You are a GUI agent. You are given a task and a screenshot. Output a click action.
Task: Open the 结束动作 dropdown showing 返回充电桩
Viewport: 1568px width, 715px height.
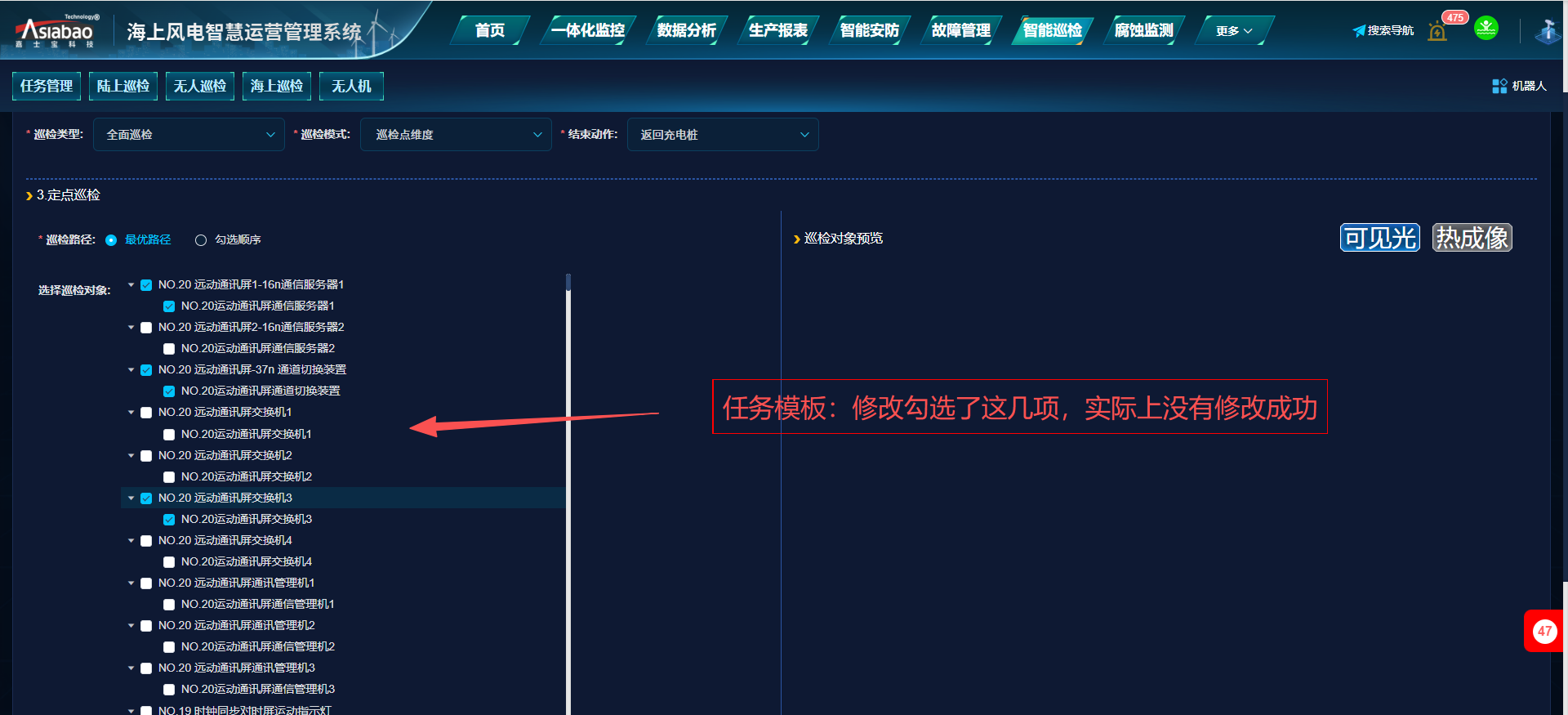pyautogui.click(x=722, y=135)
